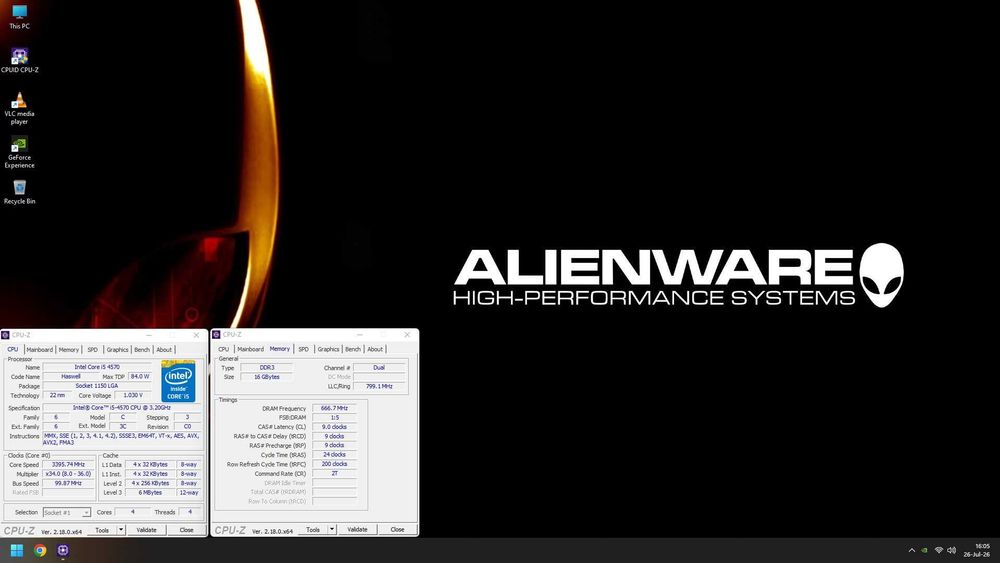
Task: Expand Tools dropdown arrow in left CPU-Z window
Action: pyautogui.click(x=121, y=530)
